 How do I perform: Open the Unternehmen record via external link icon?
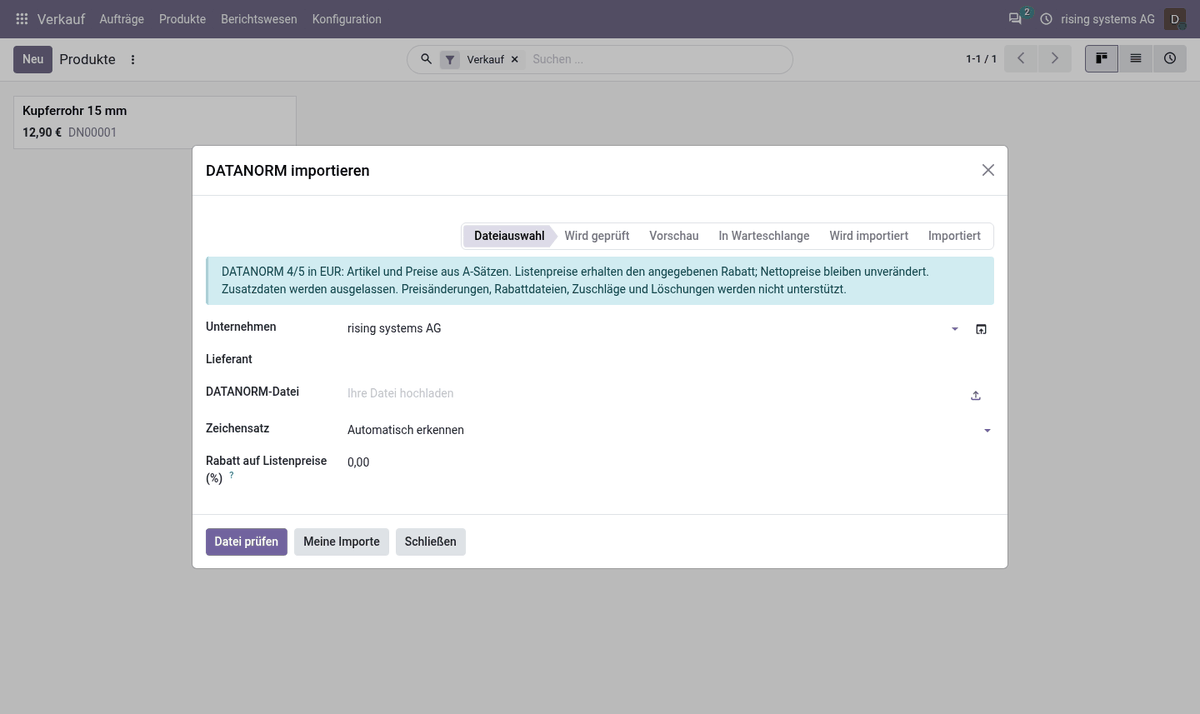981,329
